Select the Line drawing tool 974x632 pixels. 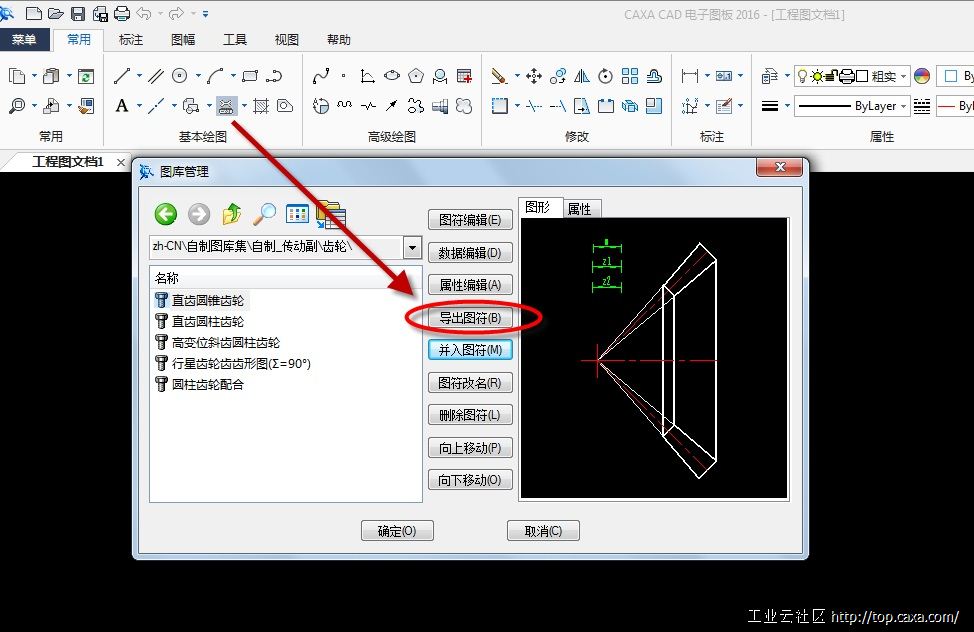point(122,76)
